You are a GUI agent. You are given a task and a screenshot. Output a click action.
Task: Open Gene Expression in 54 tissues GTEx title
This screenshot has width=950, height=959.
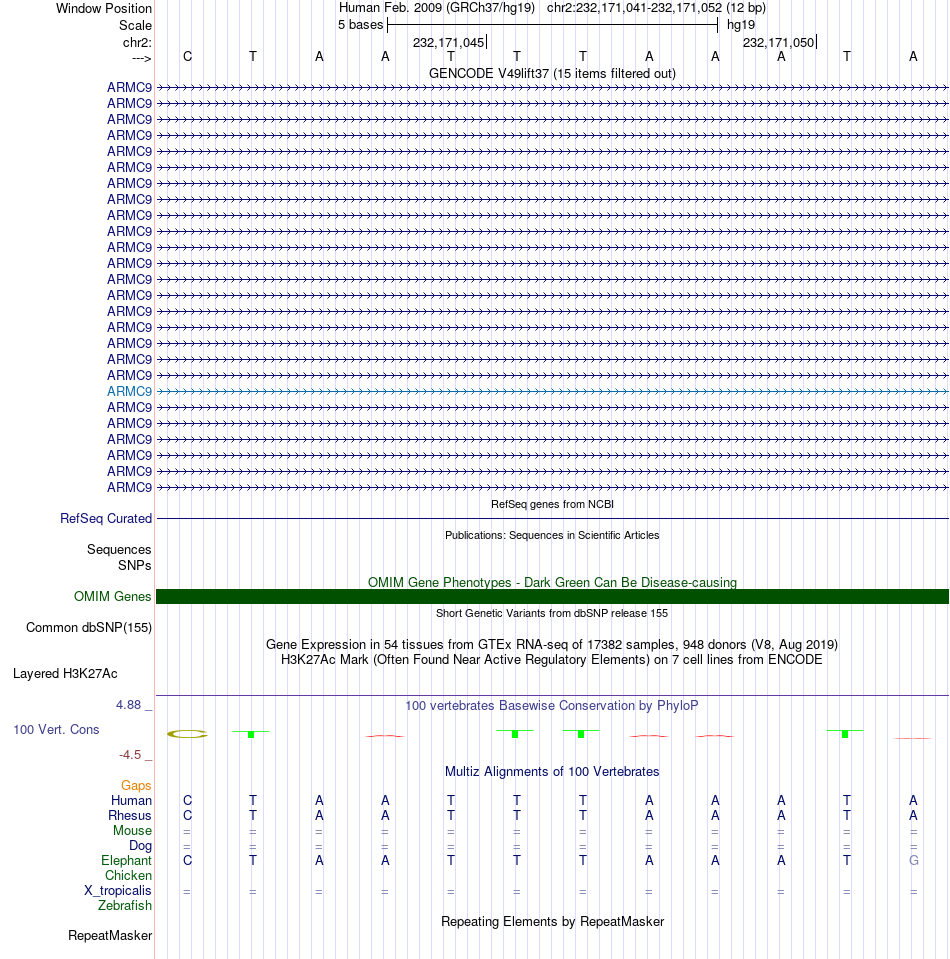(552, 645)
